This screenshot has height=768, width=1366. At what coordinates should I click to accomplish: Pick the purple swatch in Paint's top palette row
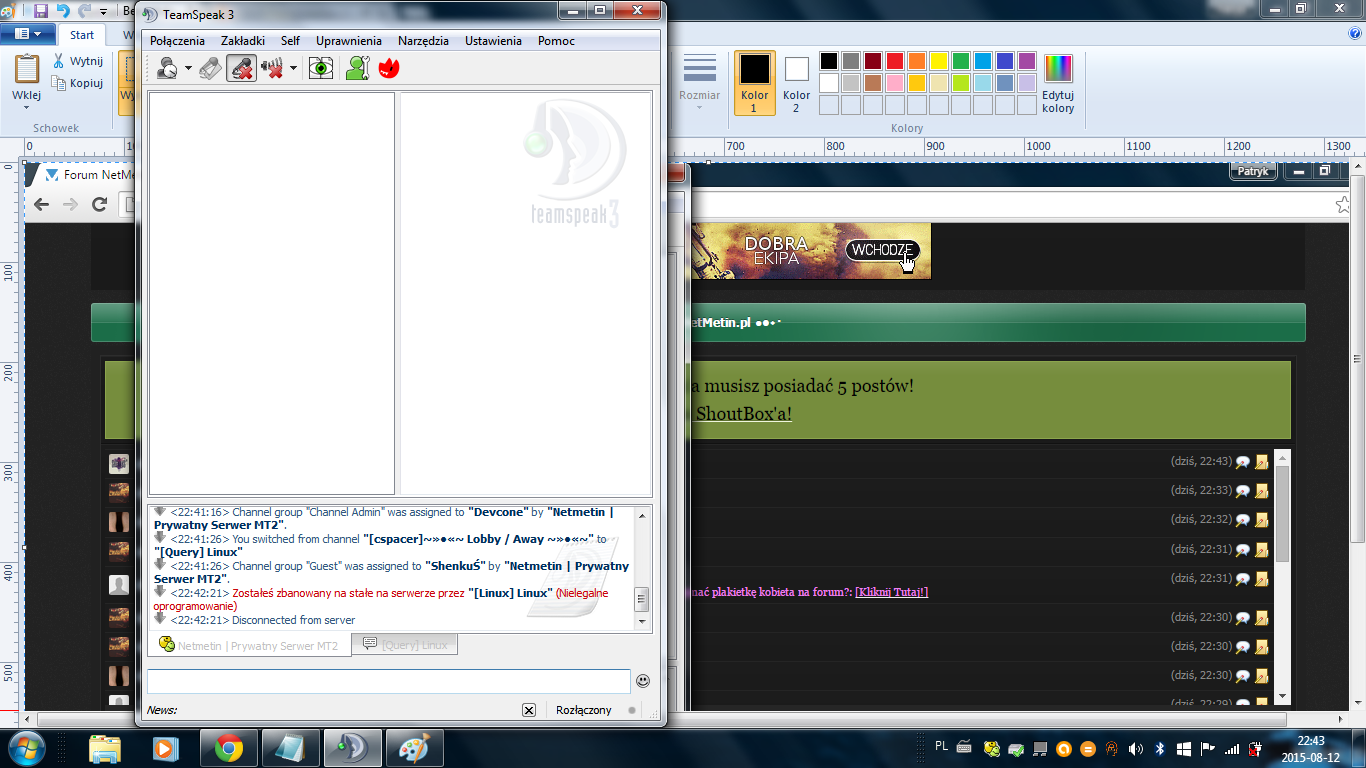tap(1027, 61)
